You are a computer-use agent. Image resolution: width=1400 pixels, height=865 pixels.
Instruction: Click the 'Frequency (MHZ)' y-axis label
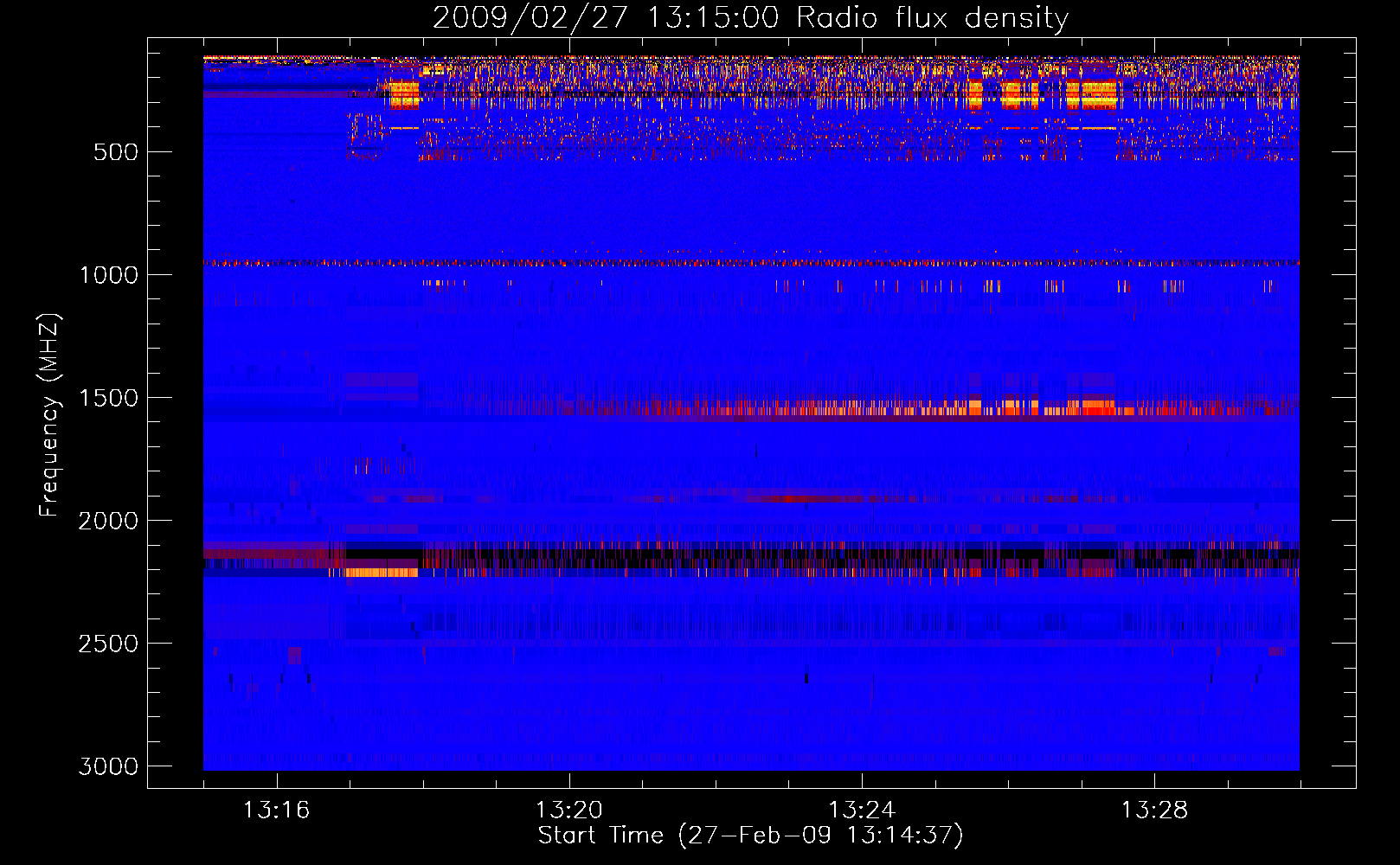click(49, 415)
